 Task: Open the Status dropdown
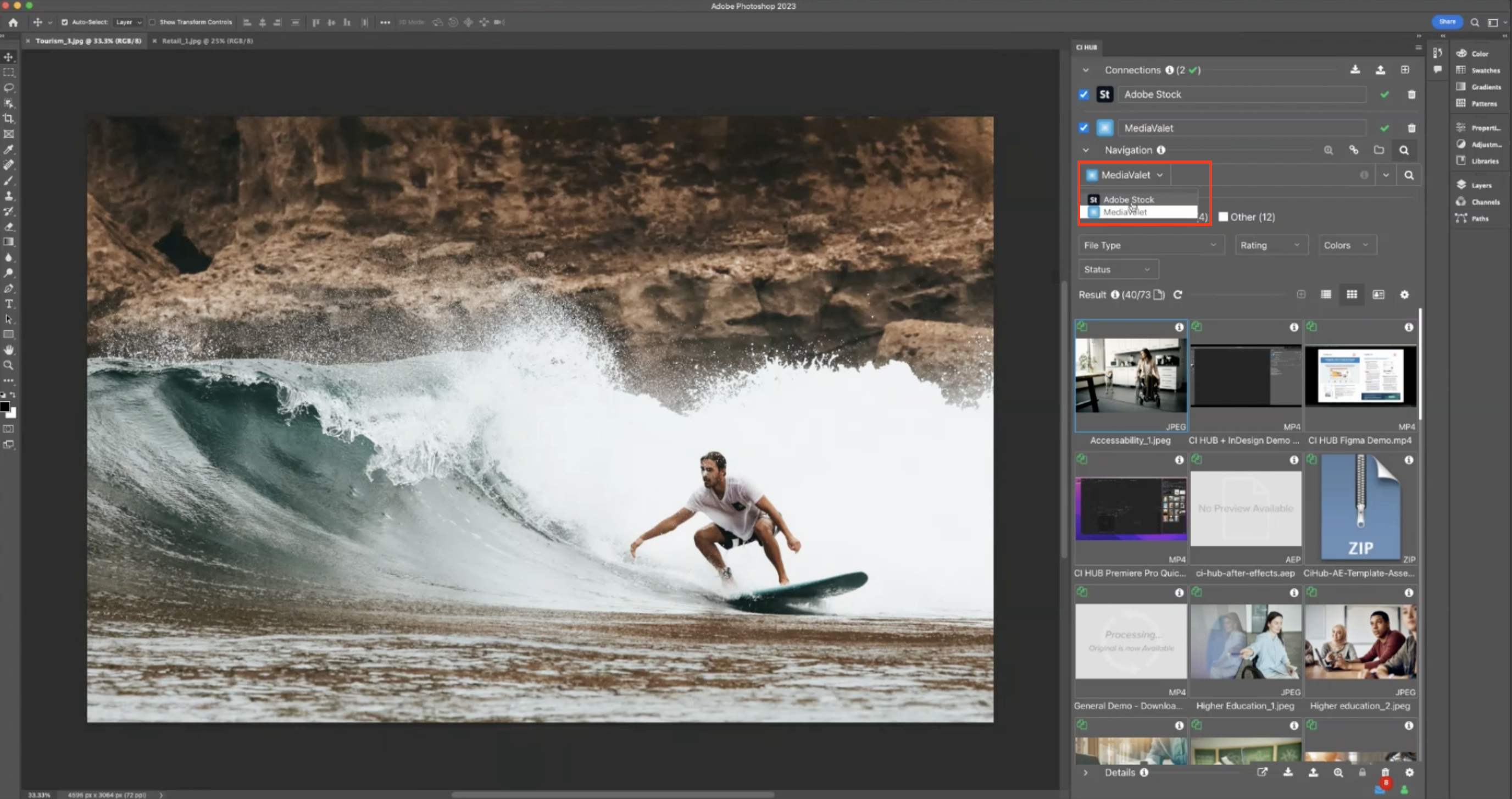click(x=1118, y=269)
